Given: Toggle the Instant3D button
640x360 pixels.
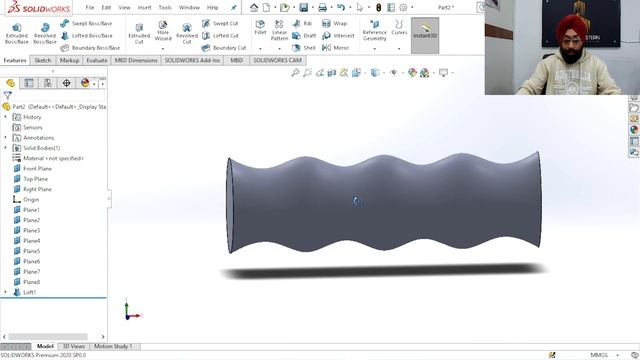Looking at the screenshot, I should click(x=425, y=35).
